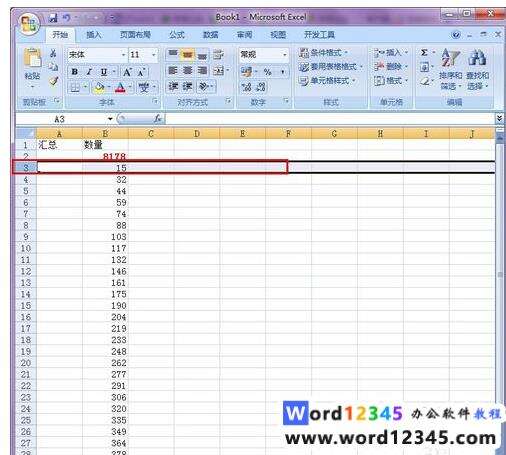Toggle Align Text Right
The image size is (506, 455).
pos(202,70)
